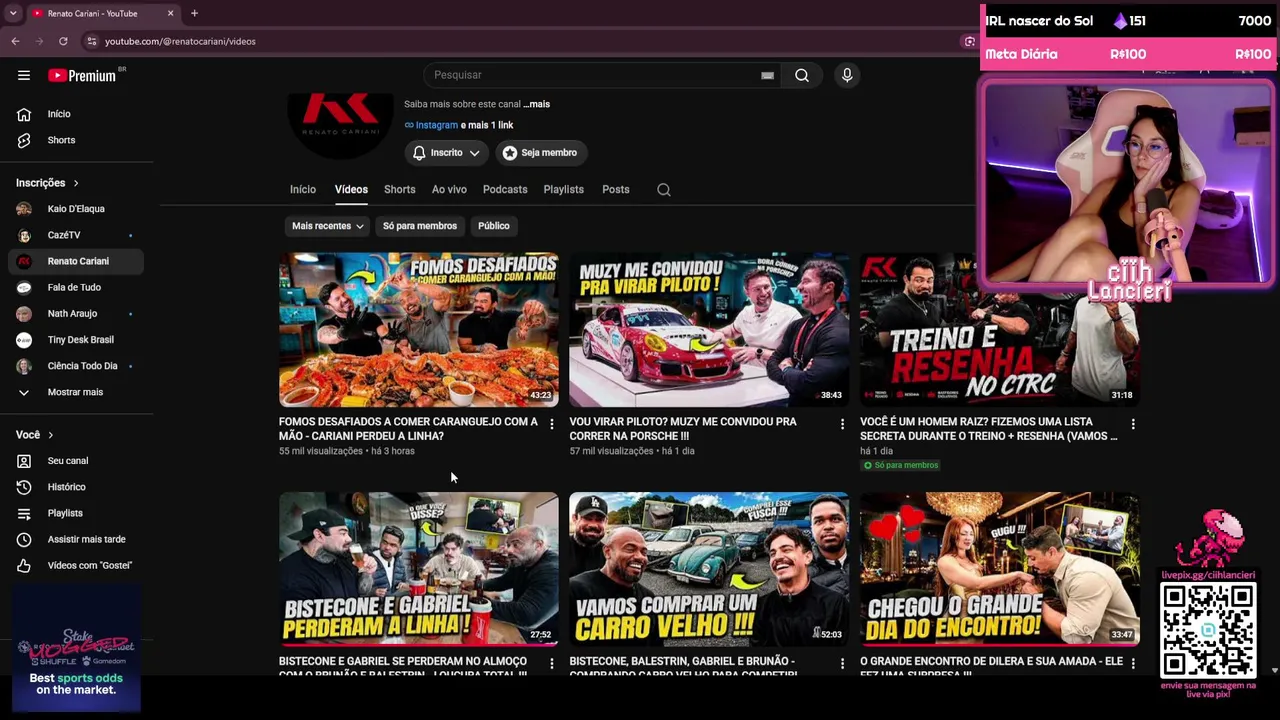Open options for Bistecone e Gabriel almoço video
The width and height of the screenshot is (1280, 720).
click(x=551, y=663)
